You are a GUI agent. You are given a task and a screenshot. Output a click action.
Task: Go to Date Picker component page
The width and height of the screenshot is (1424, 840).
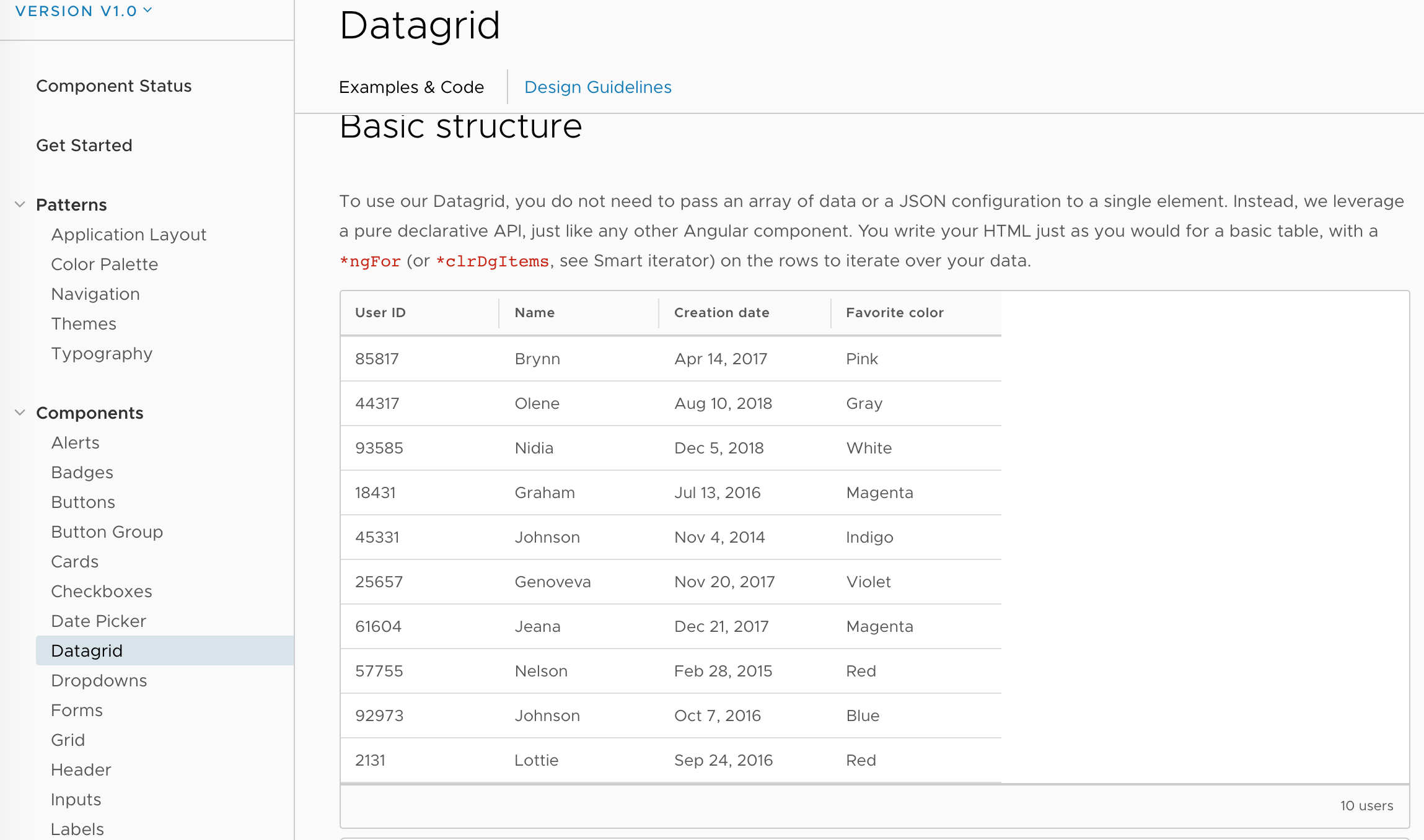pos(99,621)
